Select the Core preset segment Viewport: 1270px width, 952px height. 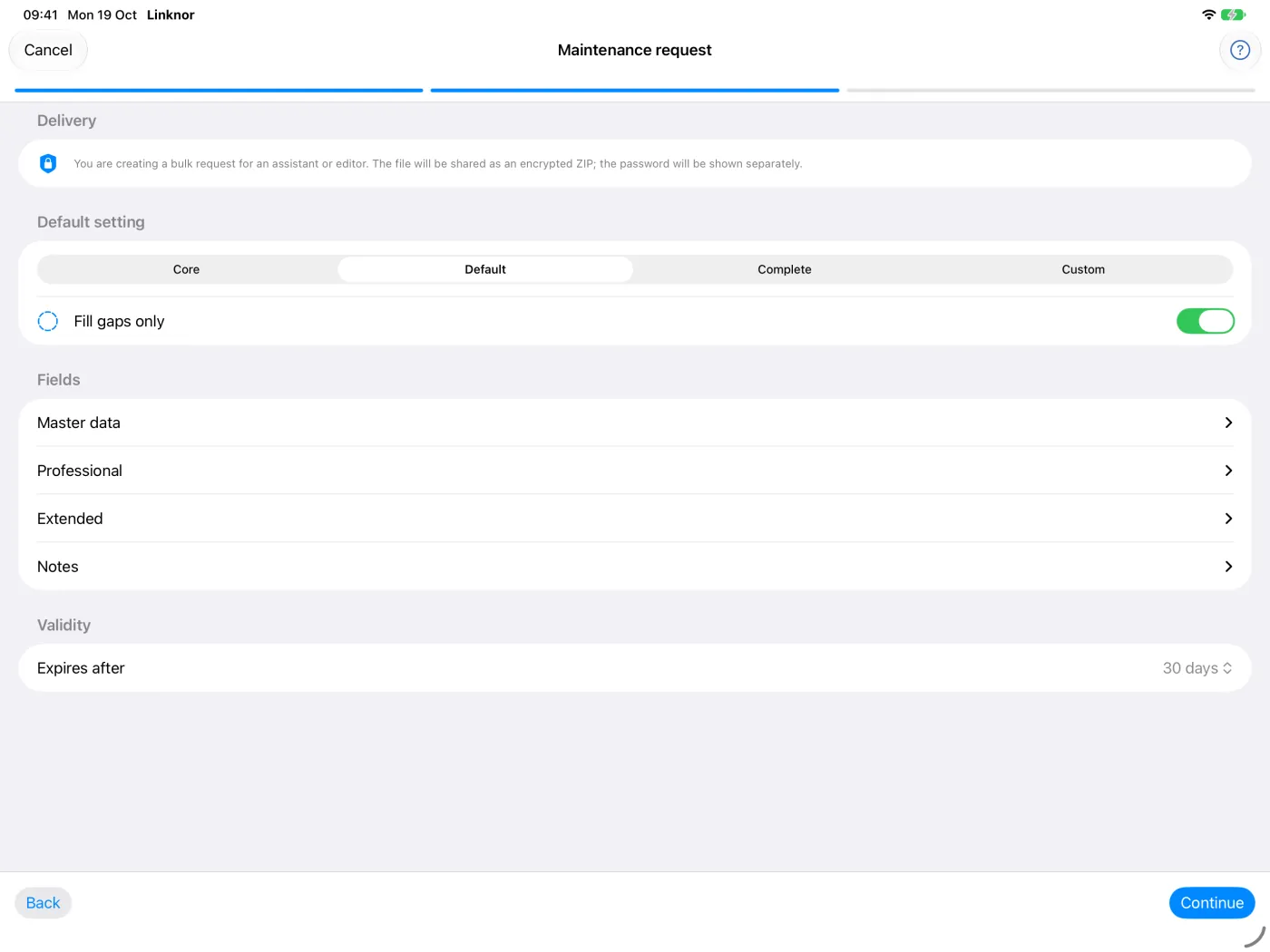pos(186,269)
